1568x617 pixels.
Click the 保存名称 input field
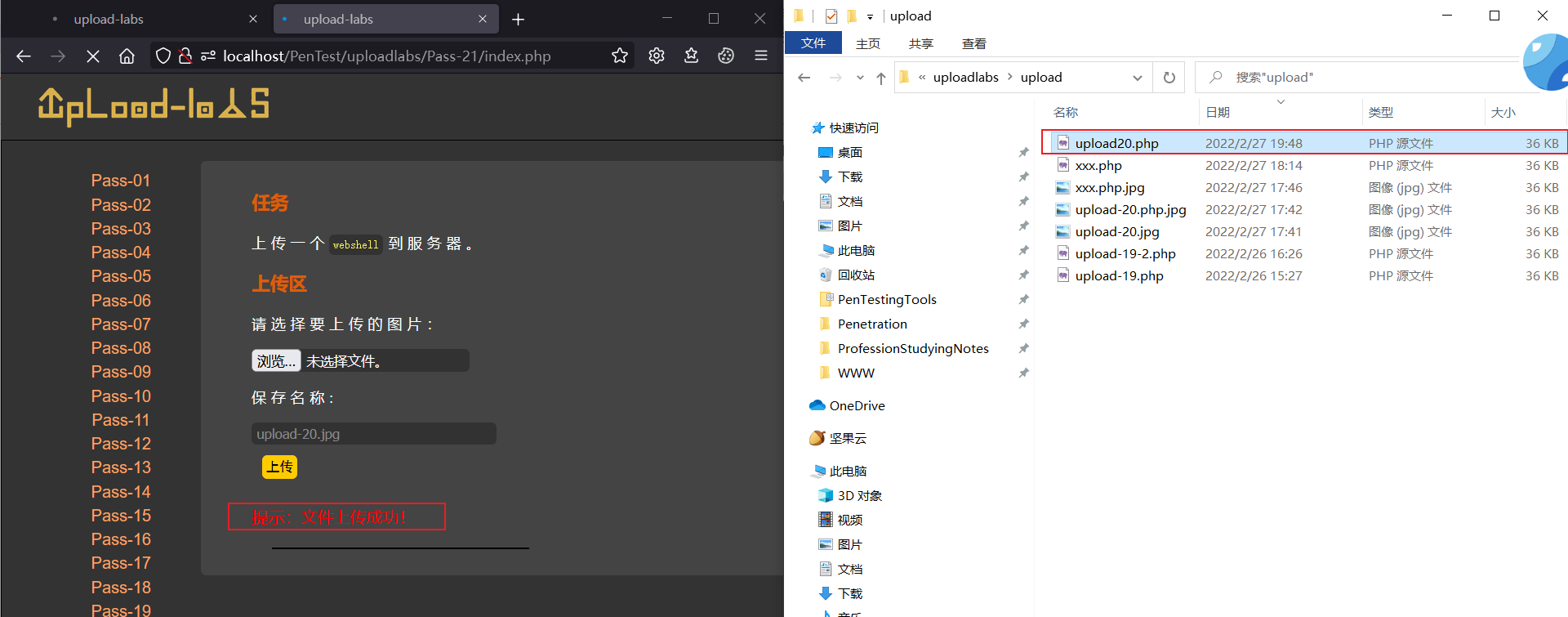point(374,434)
